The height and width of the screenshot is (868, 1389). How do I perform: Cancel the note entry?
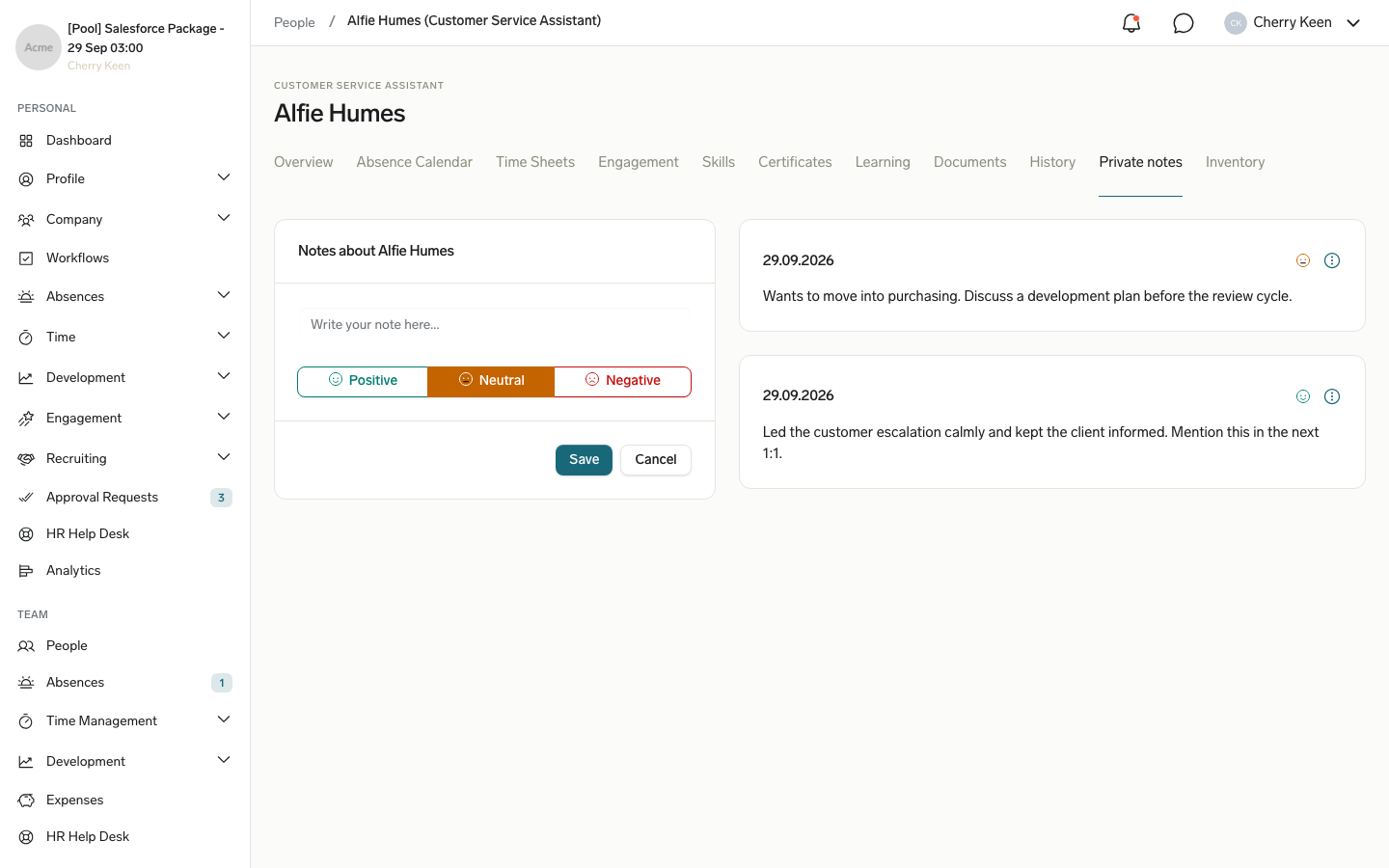656,460
